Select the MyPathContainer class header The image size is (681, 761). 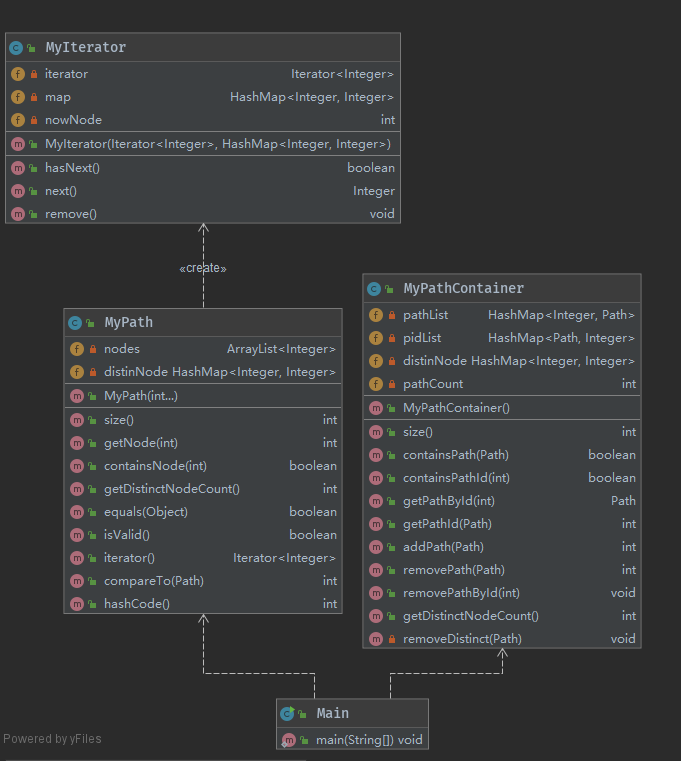tap(502, 289)
